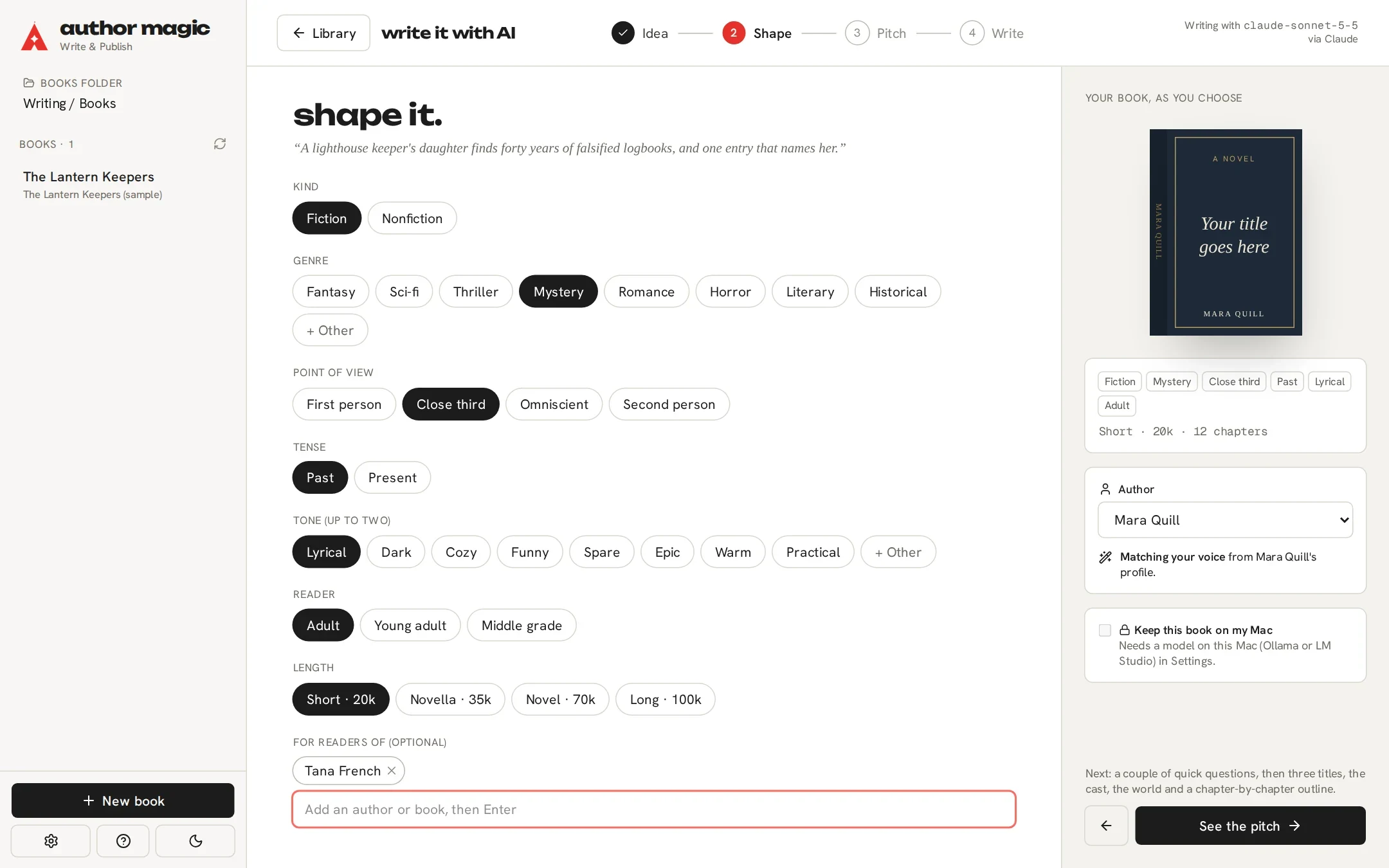Focus the Add an author or book field
The height and width of the screenshot is (868, 1389).
[x=654, y=809]
